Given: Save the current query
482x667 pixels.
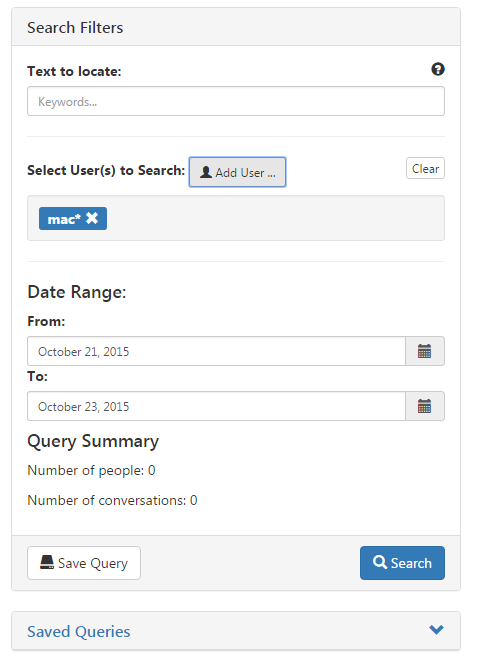Looking at the screenshot, I should point(84,563).
